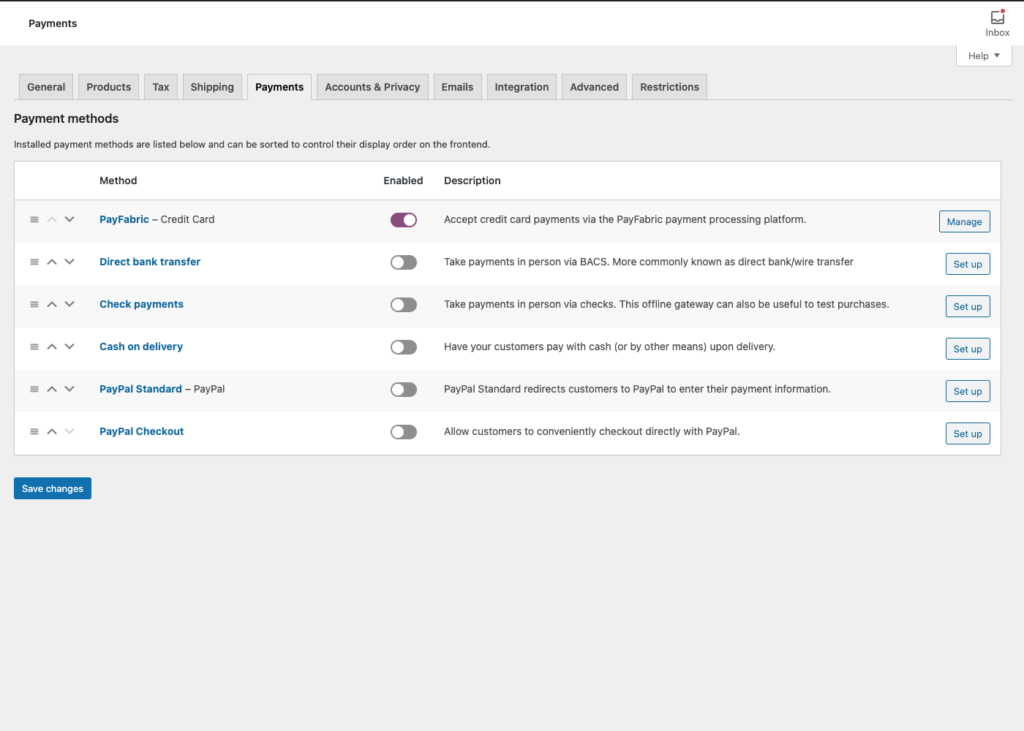Grab PayFabric row drag handle
1024x731 pixels.
pos(34,220)
